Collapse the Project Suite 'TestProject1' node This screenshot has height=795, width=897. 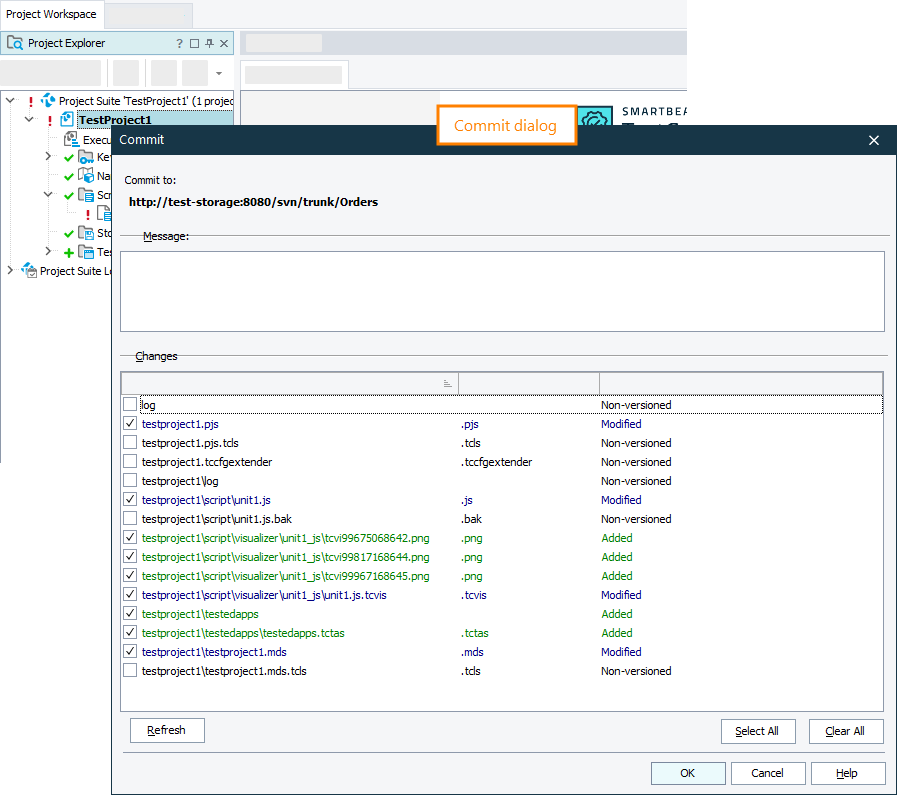(11, 101)
